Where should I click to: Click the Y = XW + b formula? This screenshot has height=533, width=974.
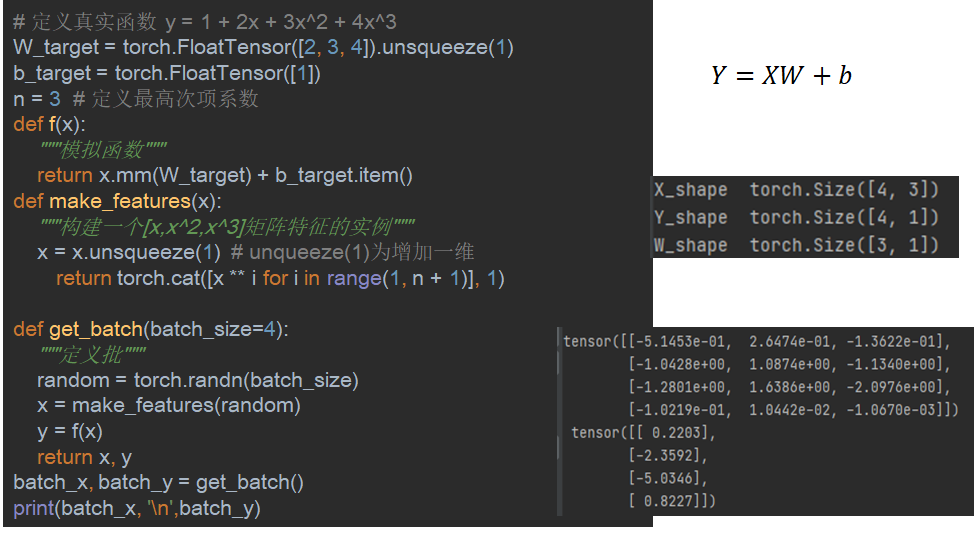point(781,76)
